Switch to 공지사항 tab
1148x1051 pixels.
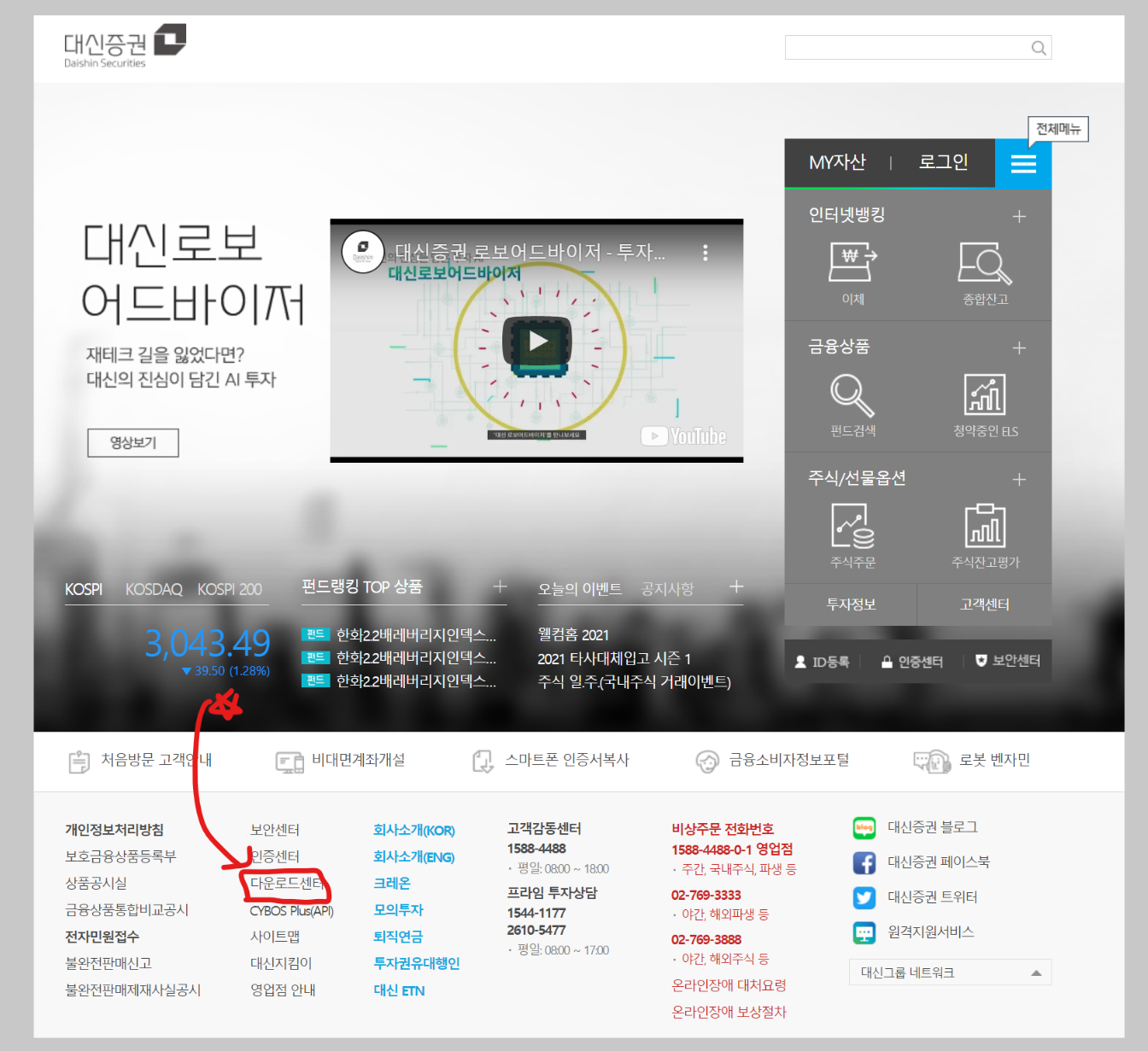(x=668, y=589)
